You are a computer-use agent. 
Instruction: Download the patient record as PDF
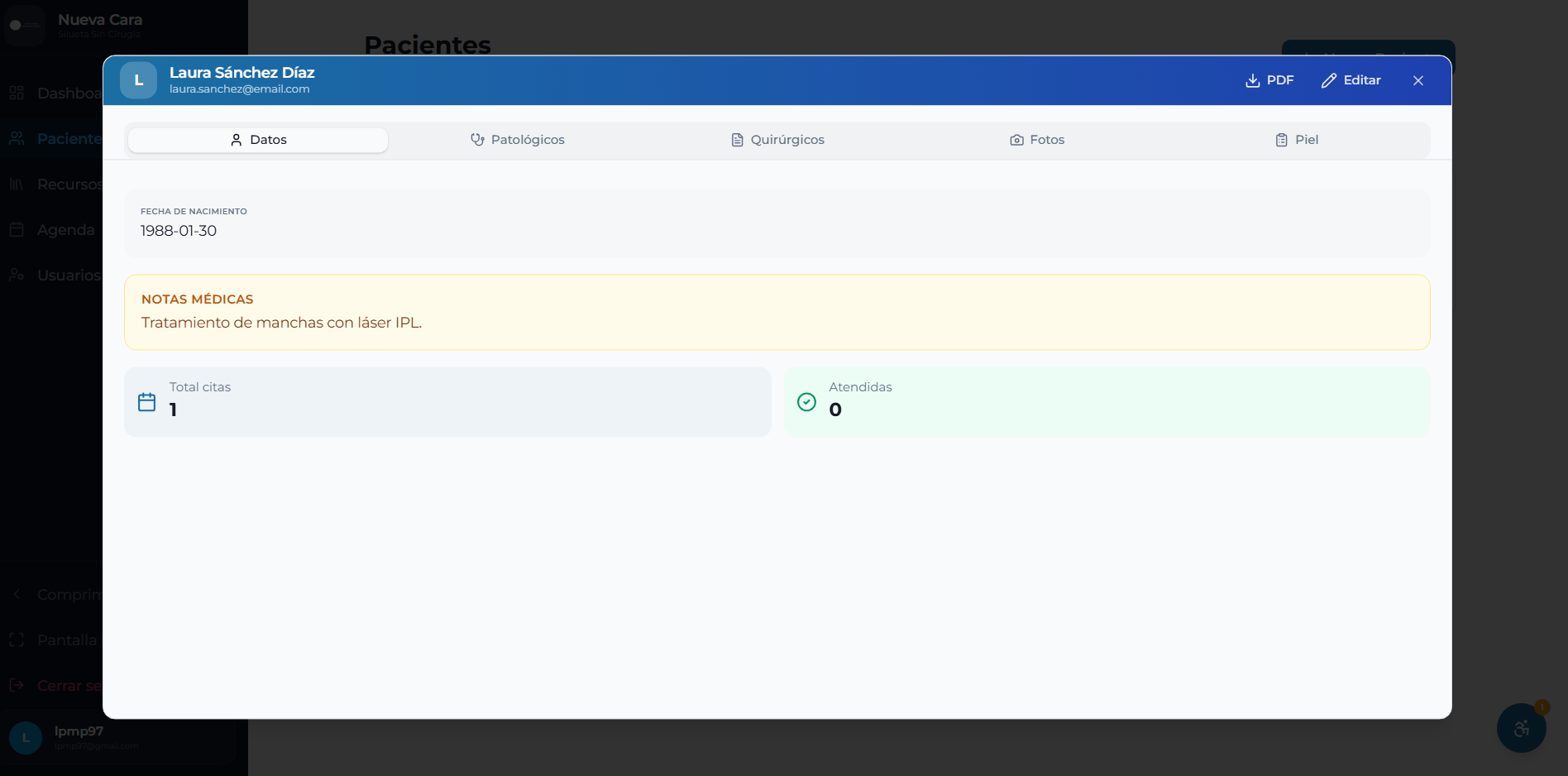(x=1269, y=80)
